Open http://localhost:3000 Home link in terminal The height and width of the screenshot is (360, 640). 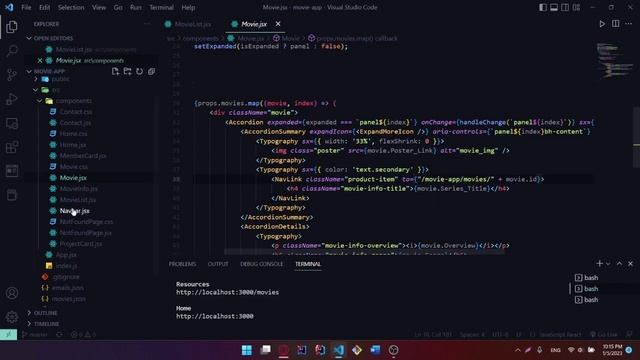coord(215,316)
